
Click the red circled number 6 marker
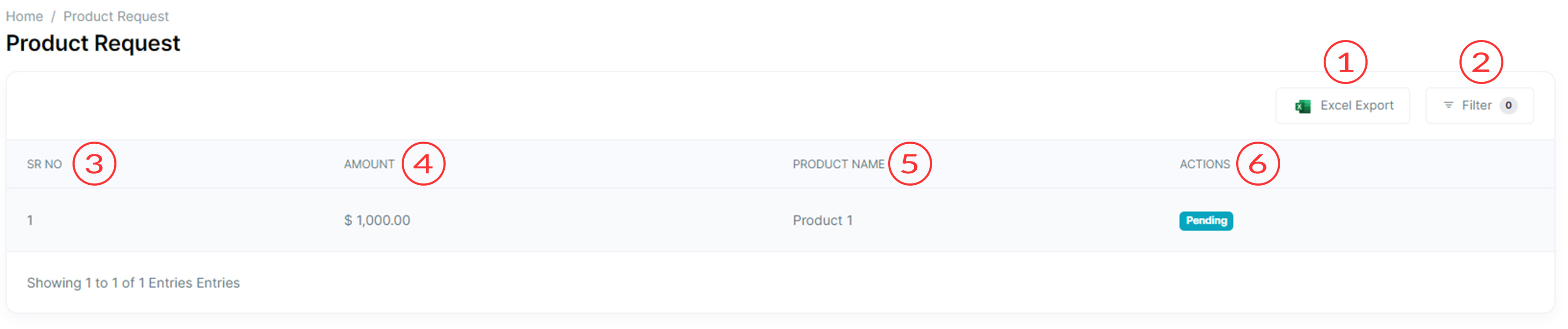pyautogui.click(x=1258, y=163)
